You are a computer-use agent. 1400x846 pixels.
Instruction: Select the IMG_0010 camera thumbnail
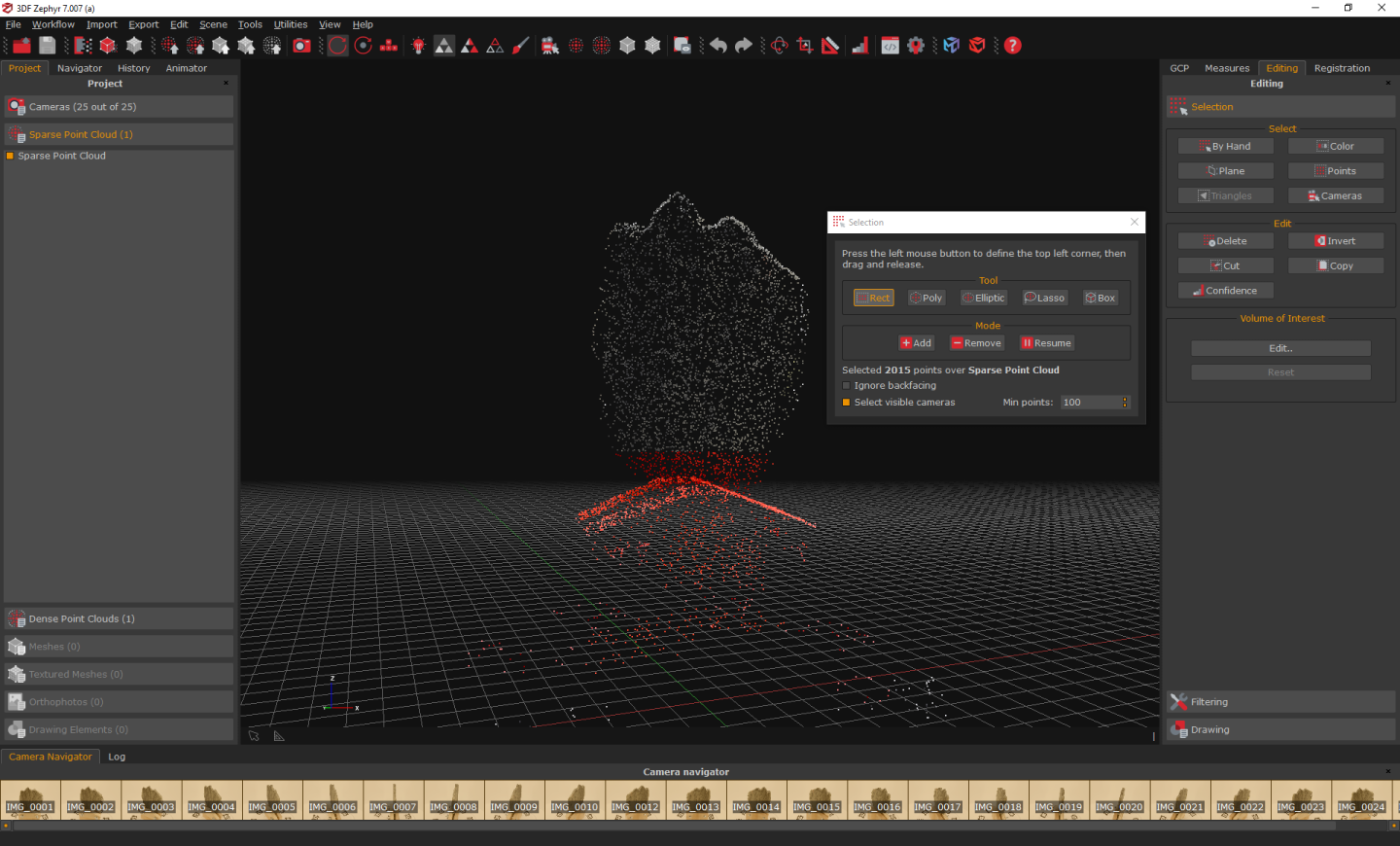575,799
